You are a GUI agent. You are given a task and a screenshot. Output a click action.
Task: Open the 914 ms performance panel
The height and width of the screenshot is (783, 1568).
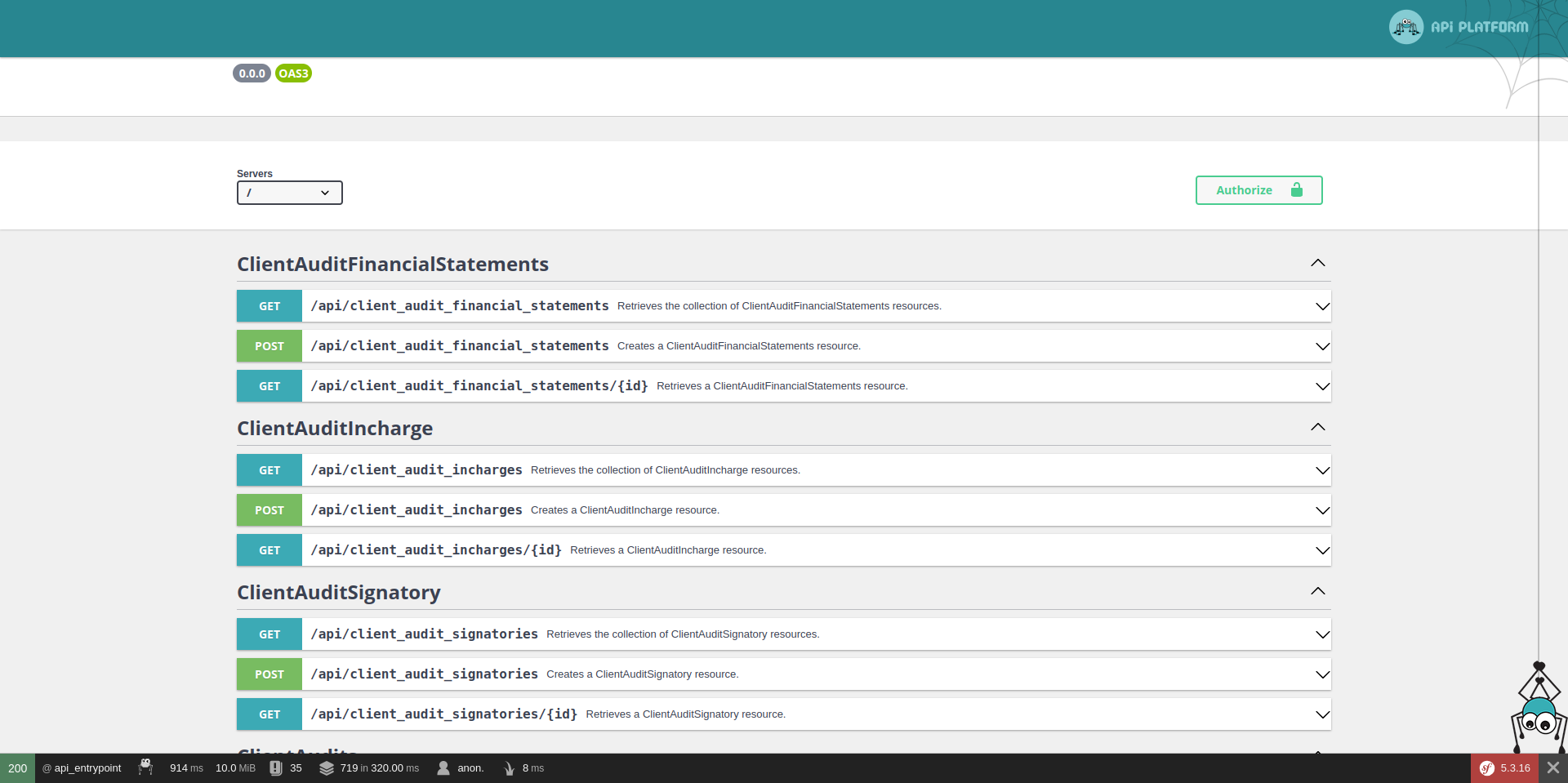186,767
